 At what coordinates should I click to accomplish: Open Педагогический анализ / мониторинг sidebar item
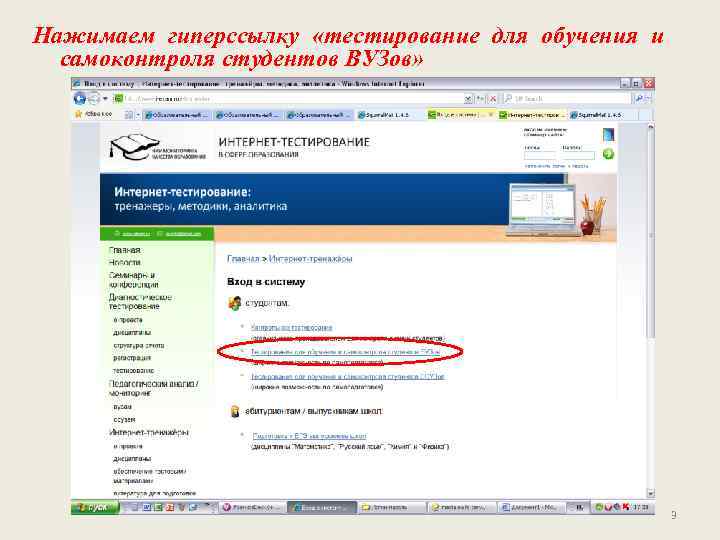click(x=153, y=388)
